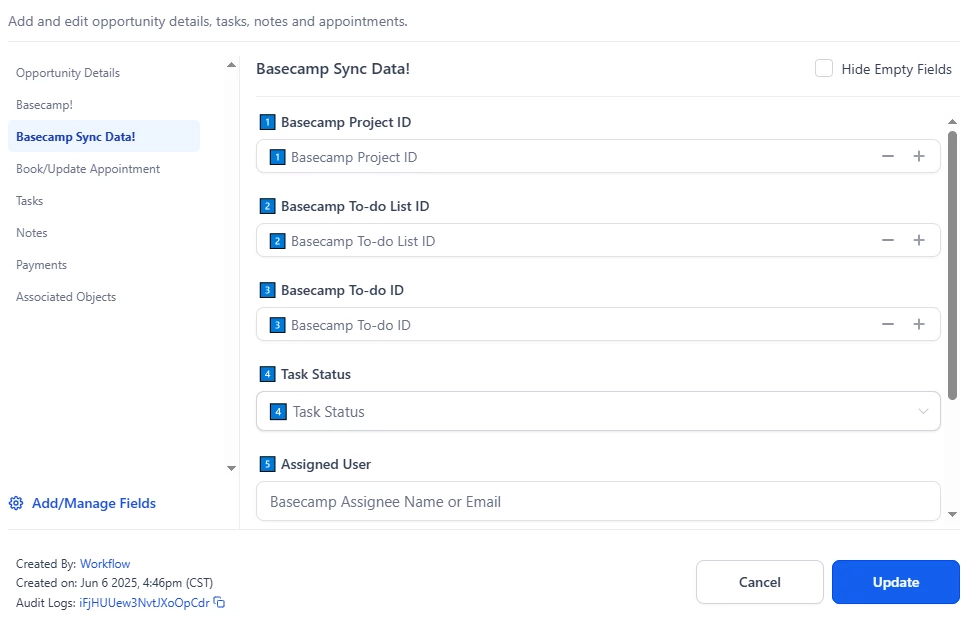975x627 pixels.
Task: Click the Created on date text
Action: (x=114, y=583)
